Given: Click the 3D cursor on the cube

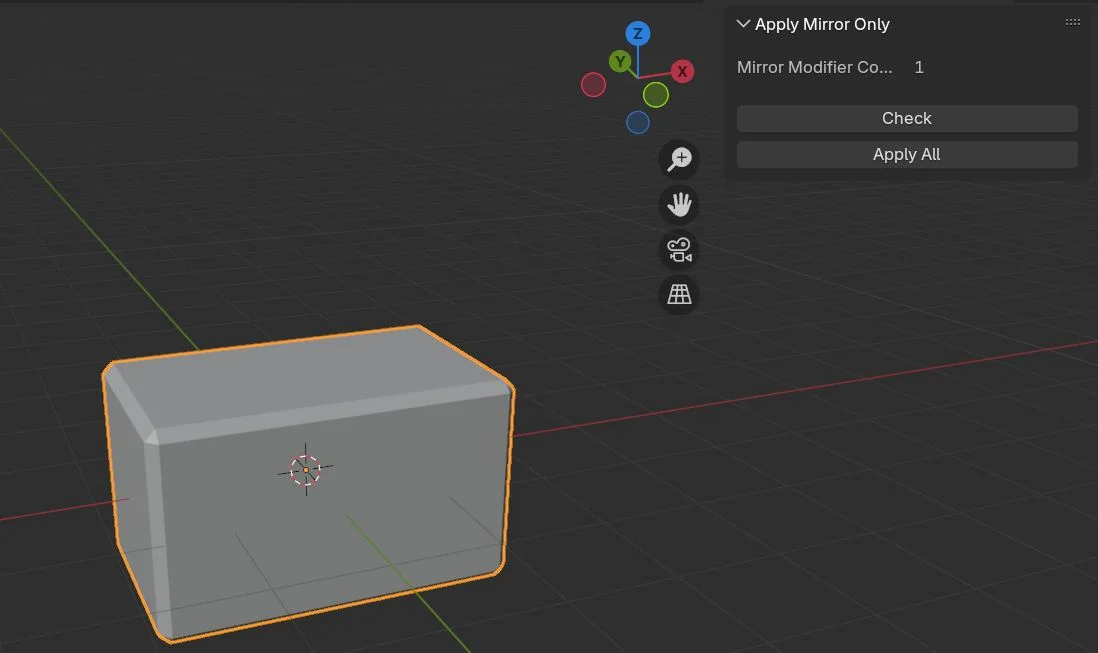Looking at the screenshot, I should pos(306,469).
